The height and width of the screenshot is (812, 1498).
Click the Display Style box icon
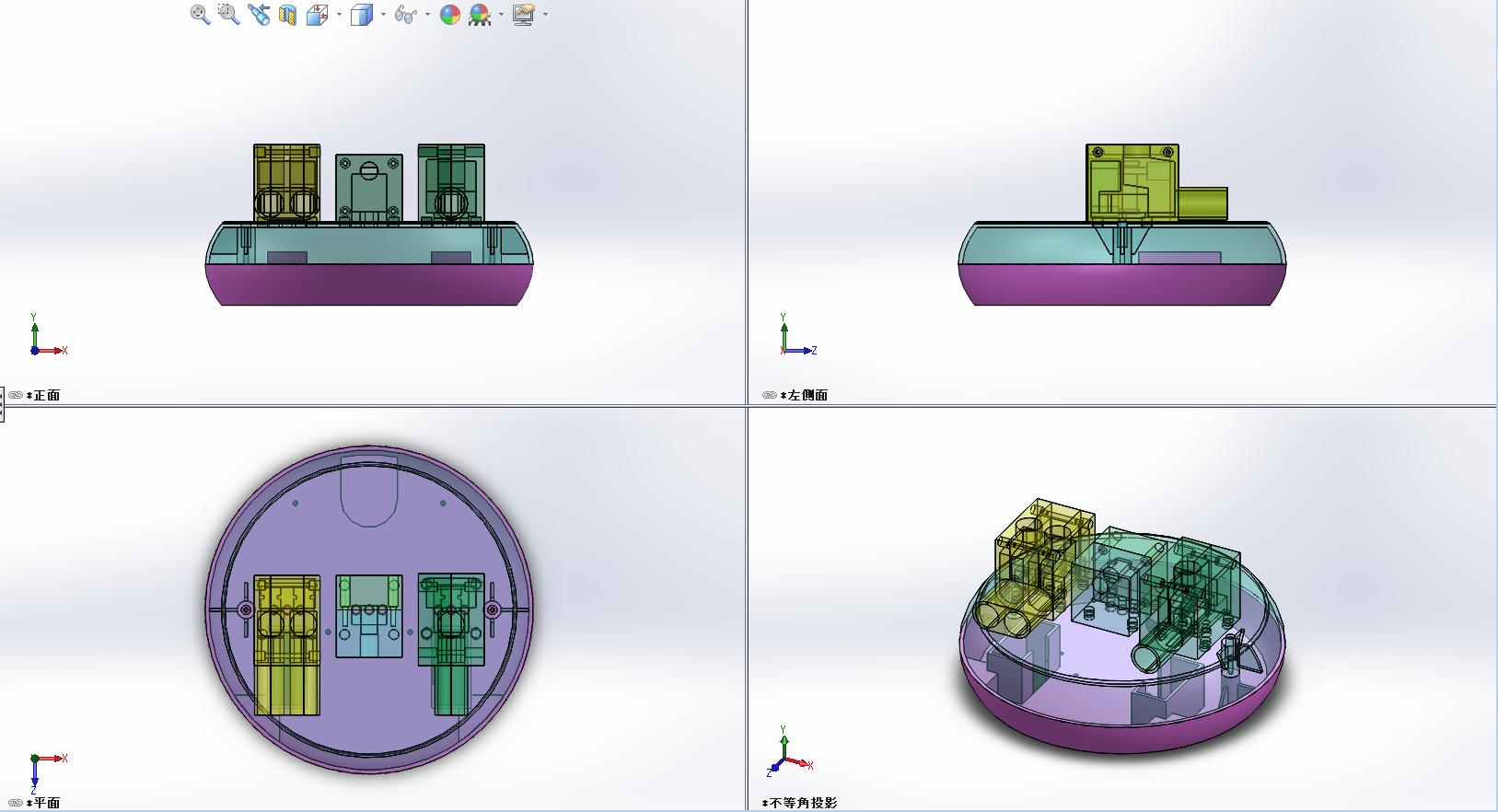[x=361, y=15]
